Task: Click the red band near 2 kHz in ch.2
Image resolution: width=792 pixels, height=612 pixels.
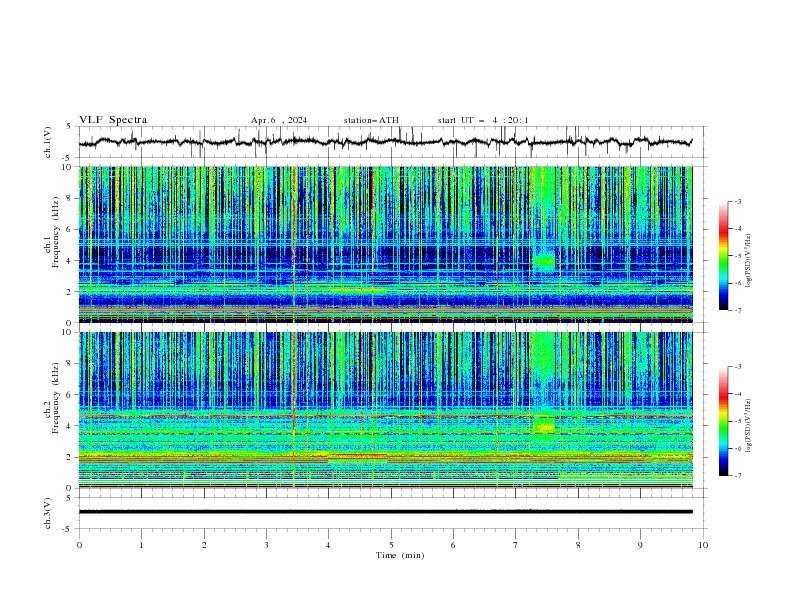Action: 358,456
